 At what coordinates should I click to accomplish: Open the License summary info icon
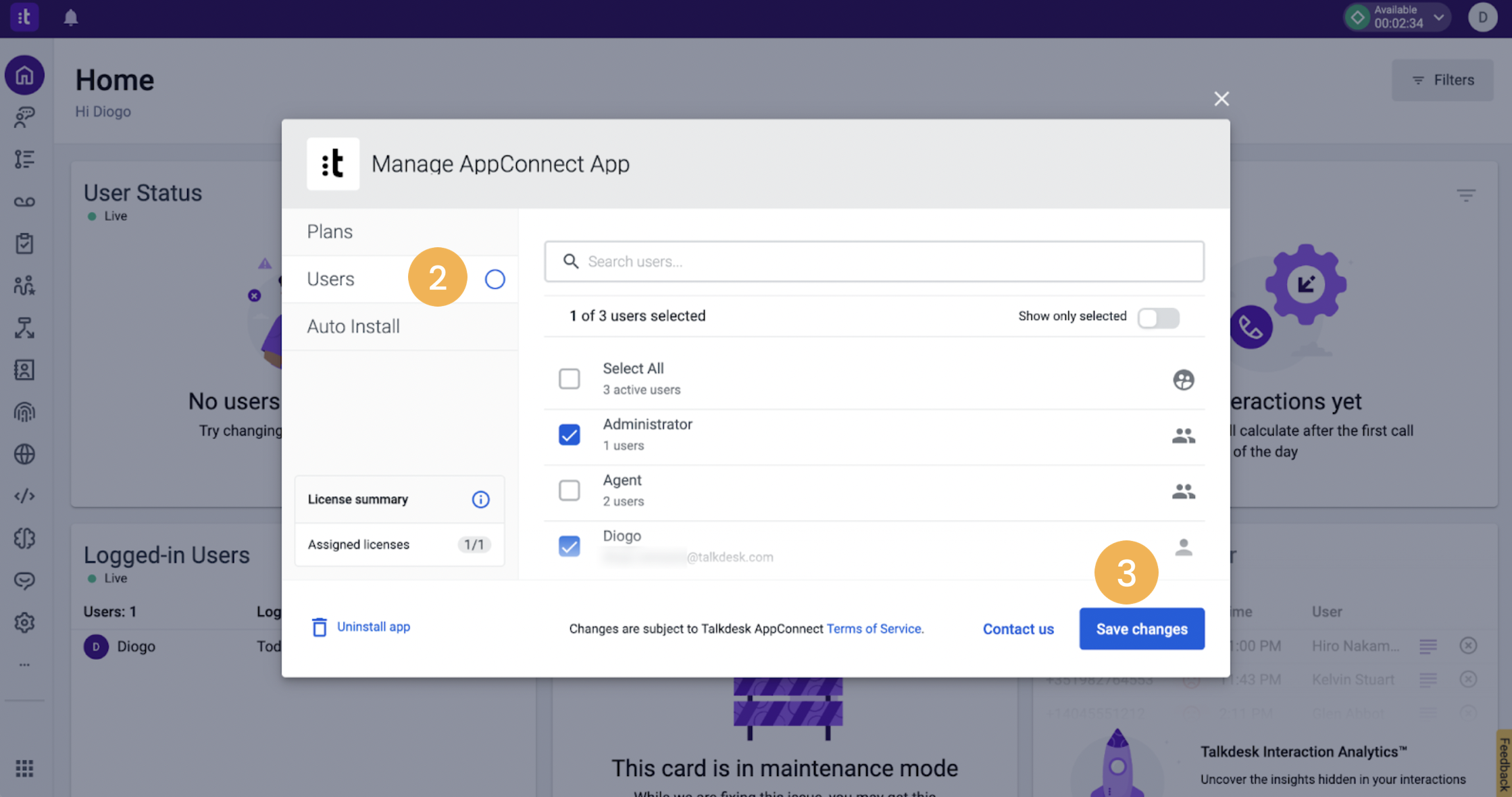(480, 499)
